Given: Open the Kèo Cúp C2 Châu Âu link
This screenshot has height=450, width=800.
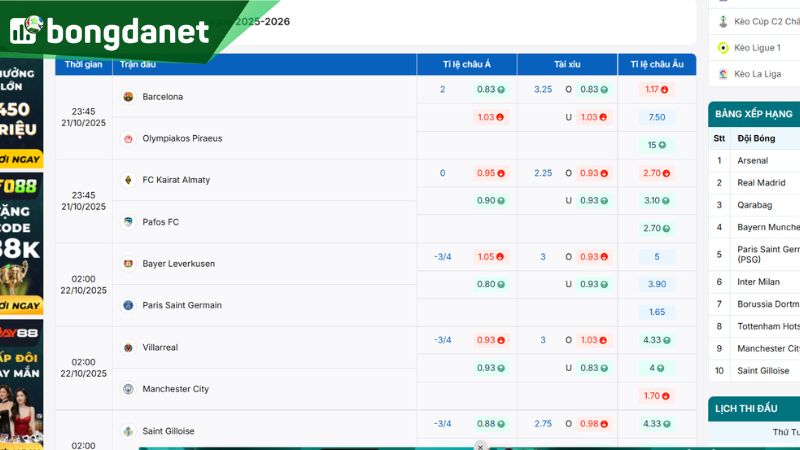Looking at the screenshot, I should 765,21.
